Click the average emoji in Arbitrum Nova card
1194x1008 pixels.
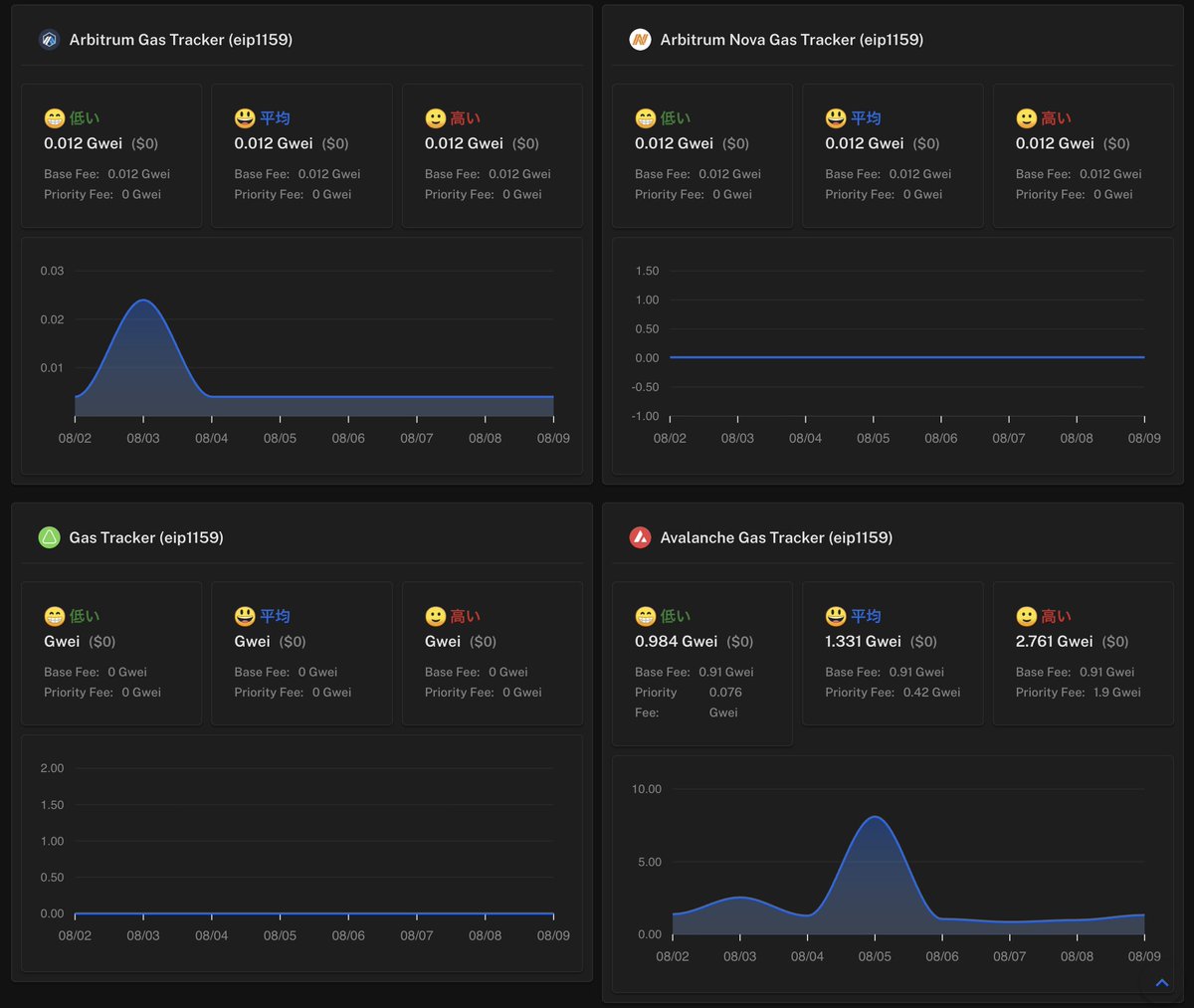coord(836,118)
